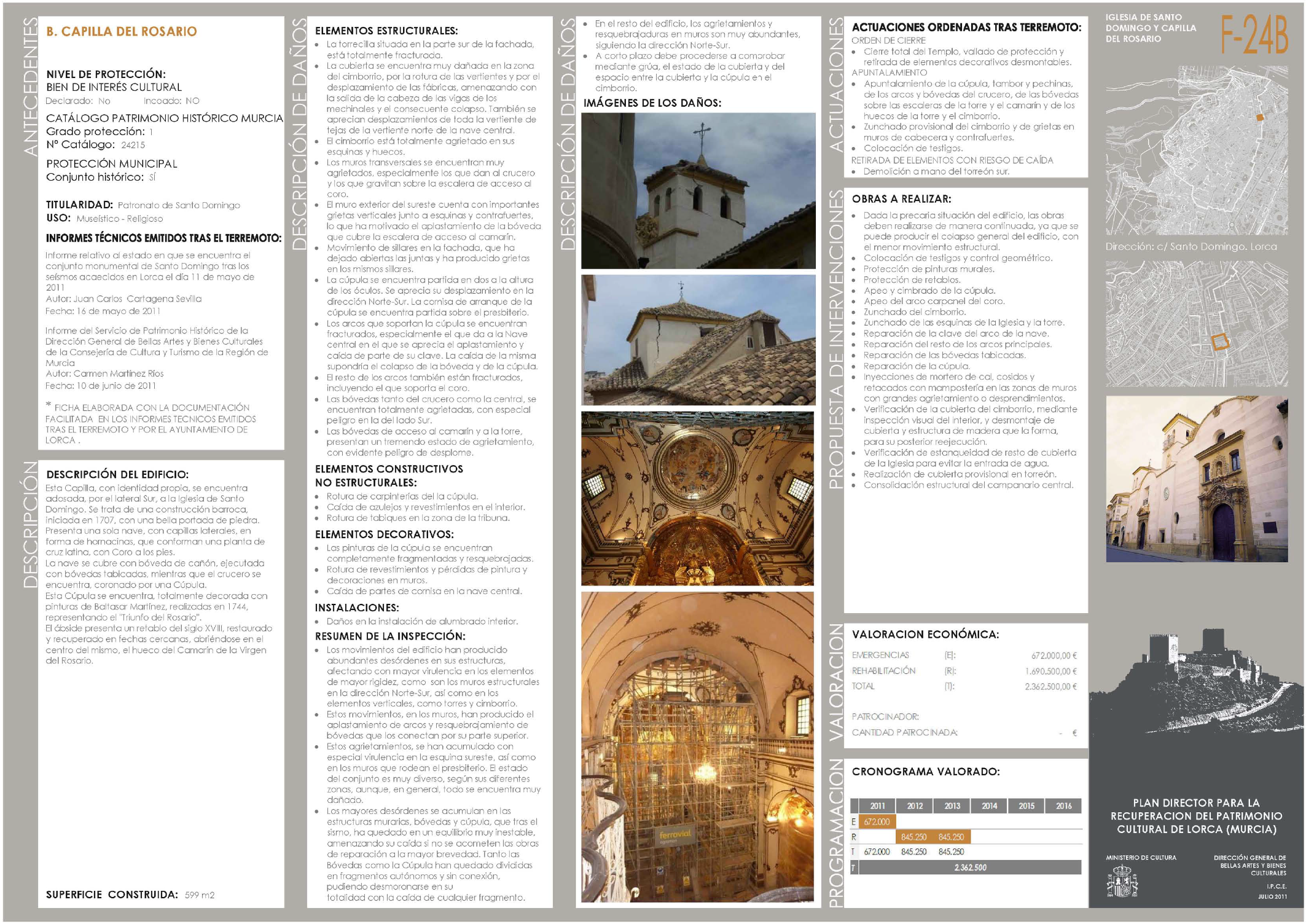The height and width of the screenshot is (924, 1306).
Task: Click Dirección: c/ Santo Domingo. Lorca caption
Action: (x=1191, y=246)
